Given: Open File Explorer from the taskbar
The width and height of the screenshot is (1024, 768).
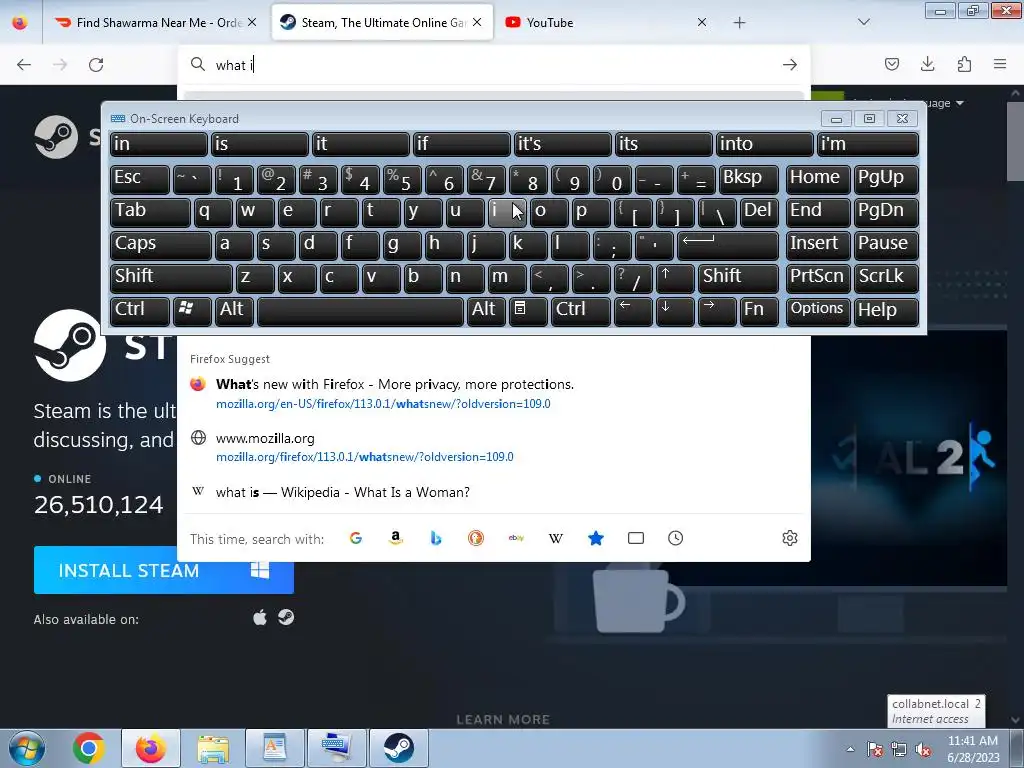Looking at the screenshot, I should tap(213, 748).
